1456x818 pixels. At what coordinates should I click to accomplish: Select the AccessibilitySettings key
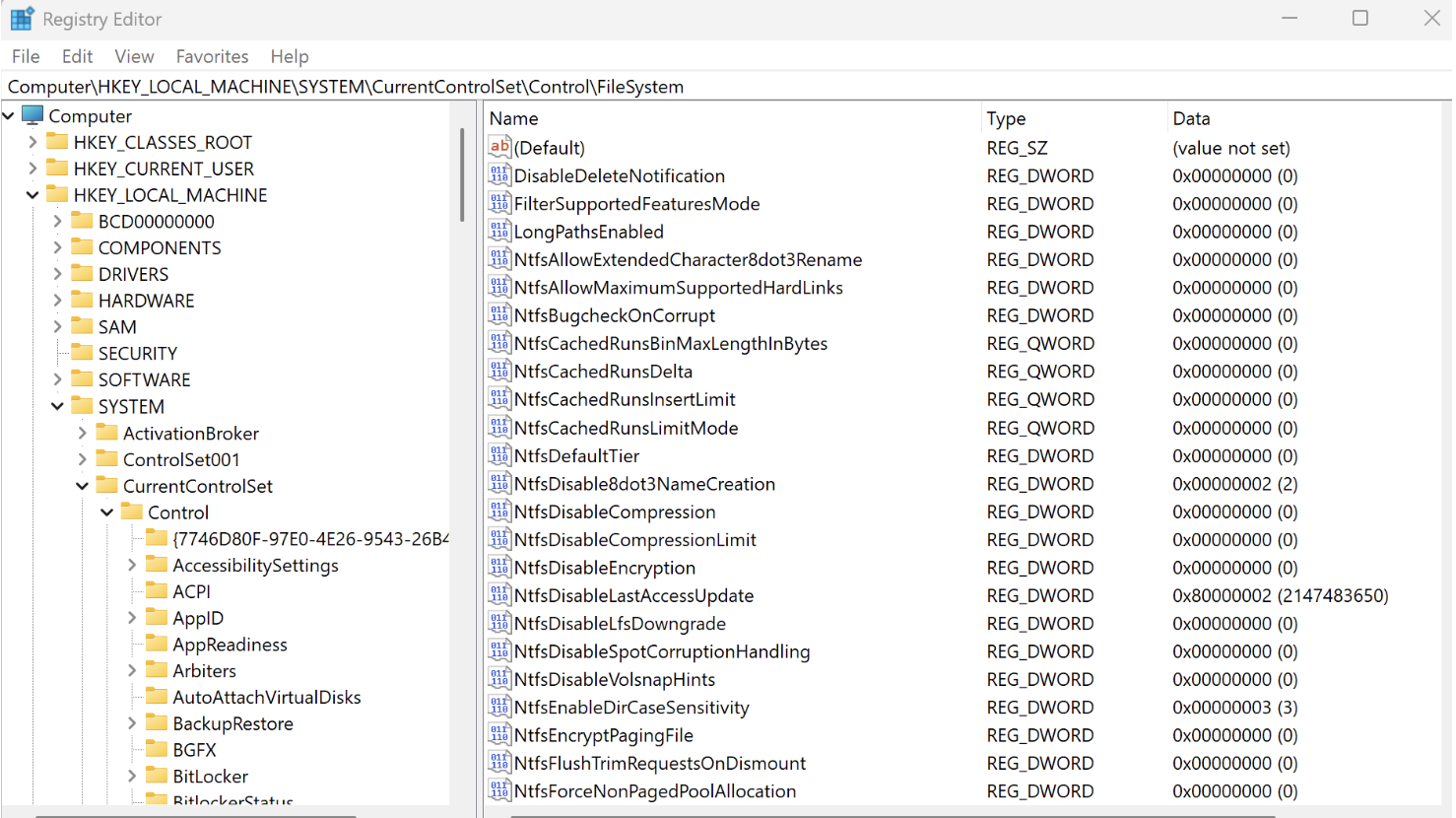(x=255, y=565)
